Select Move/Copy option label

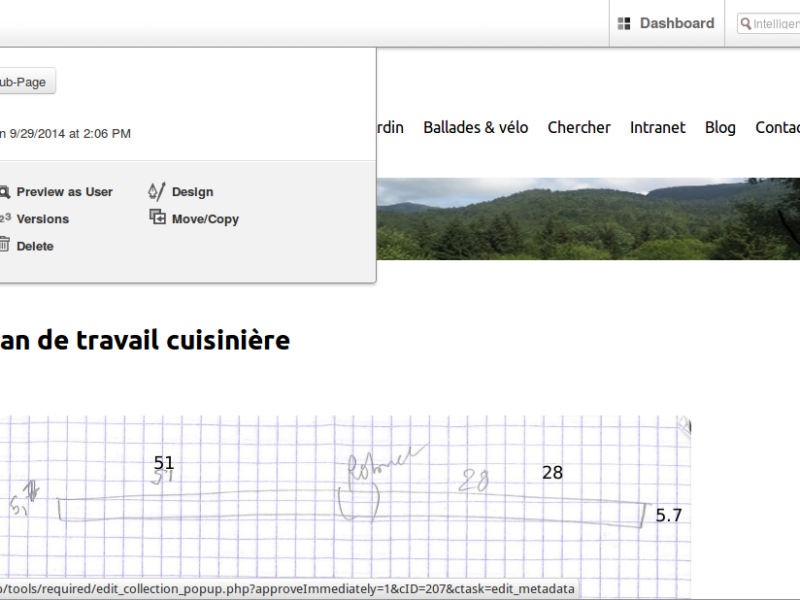pos(205,219)
